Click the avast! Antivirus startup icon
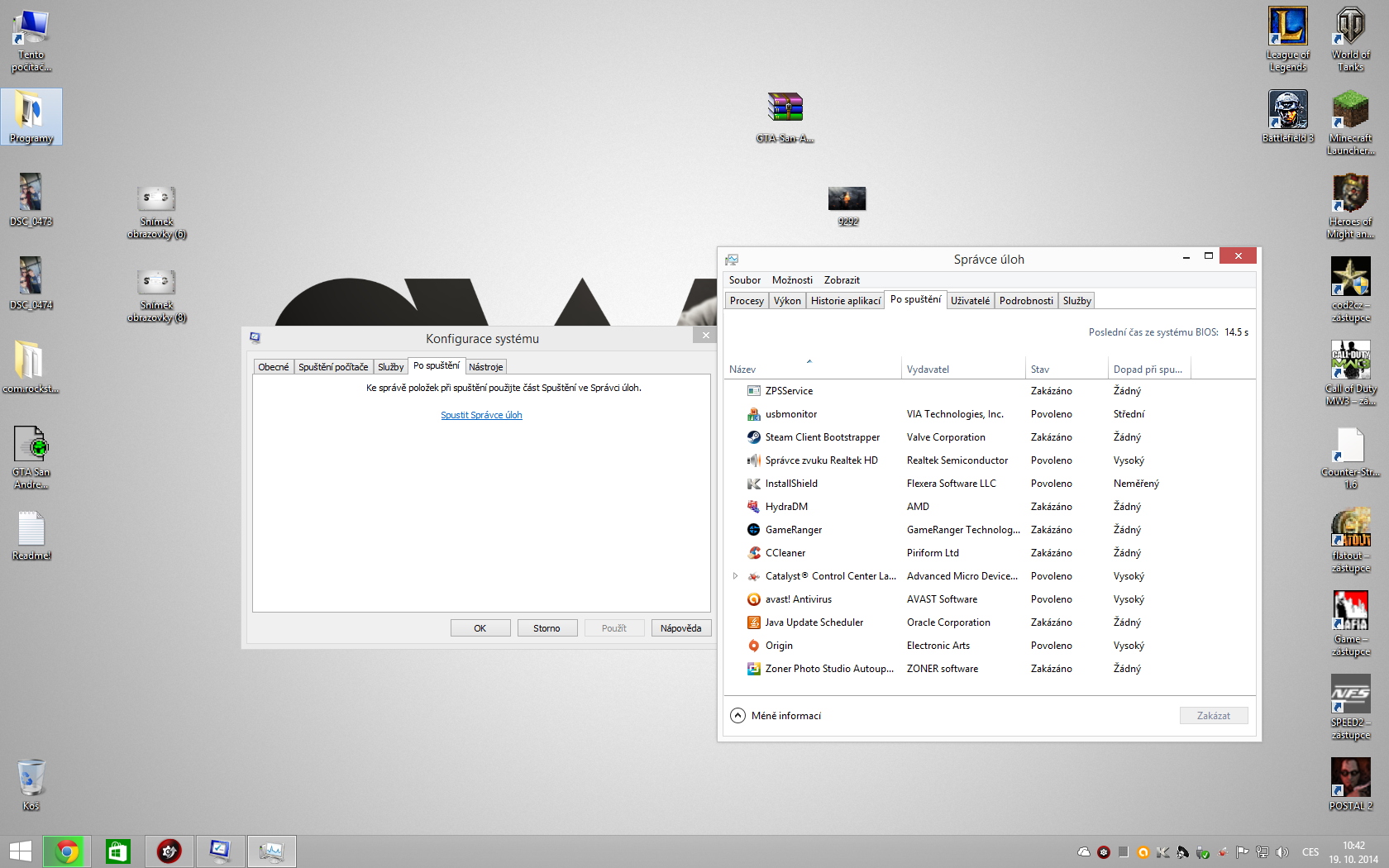1389x868 pixels. [753, 599]
